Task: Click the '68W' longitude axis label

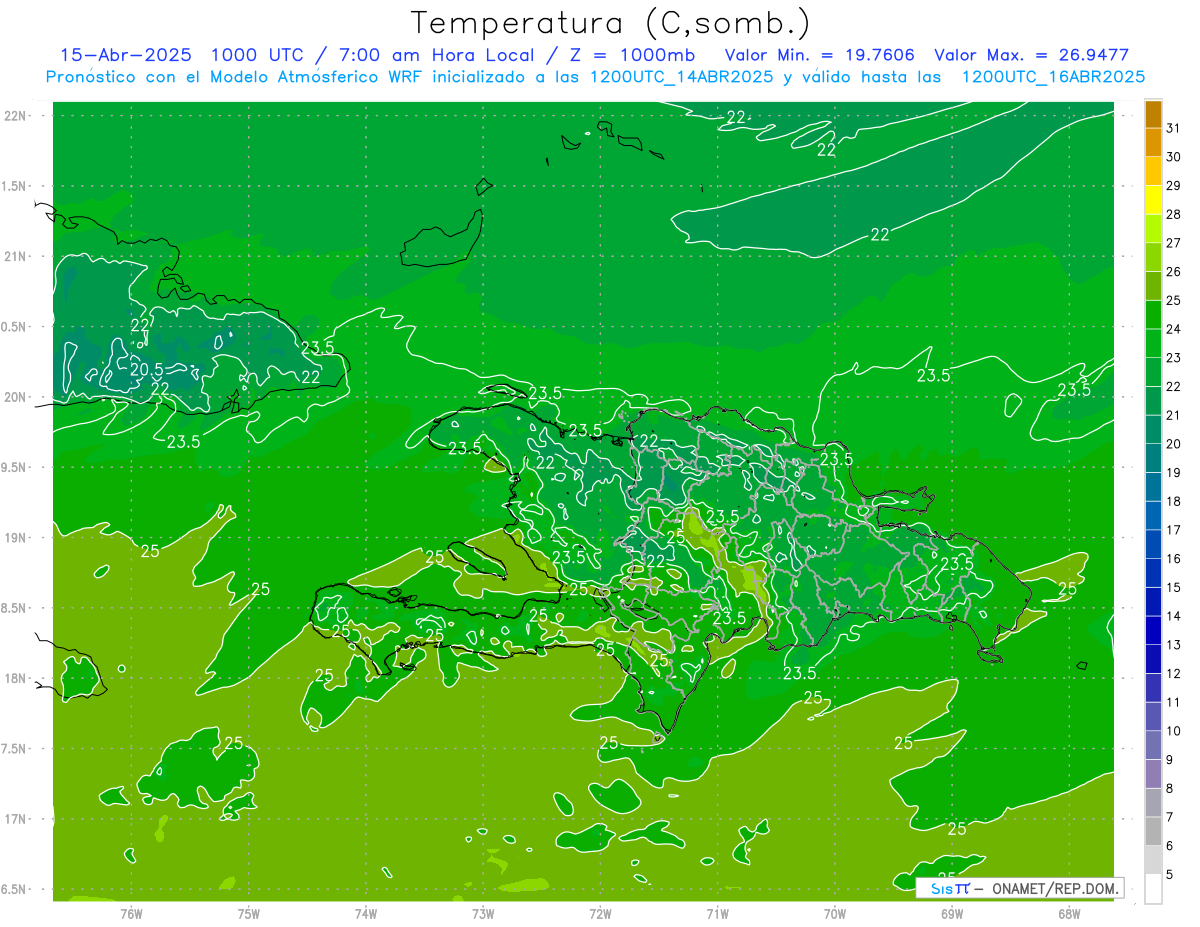Action: [1069, 914]
